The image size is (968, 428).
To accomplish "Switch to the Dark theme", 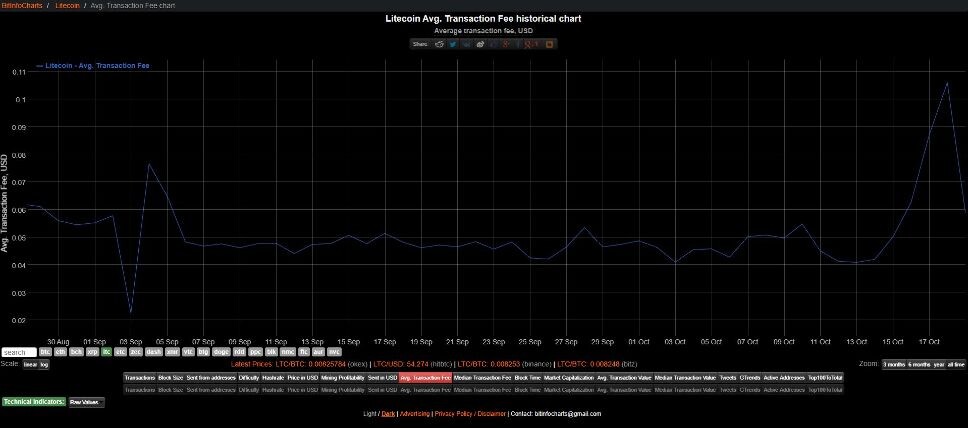I will (x=388, y=414).
